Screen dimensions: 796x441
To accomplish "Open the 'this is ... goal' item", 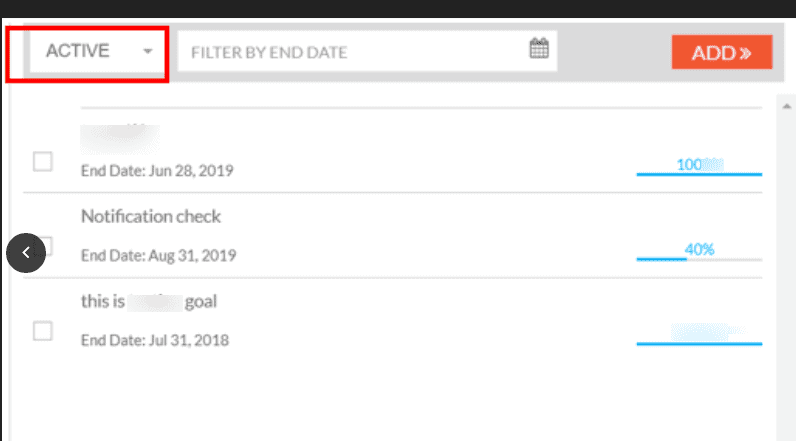I will pyautogui.click(x=149, y=301).
